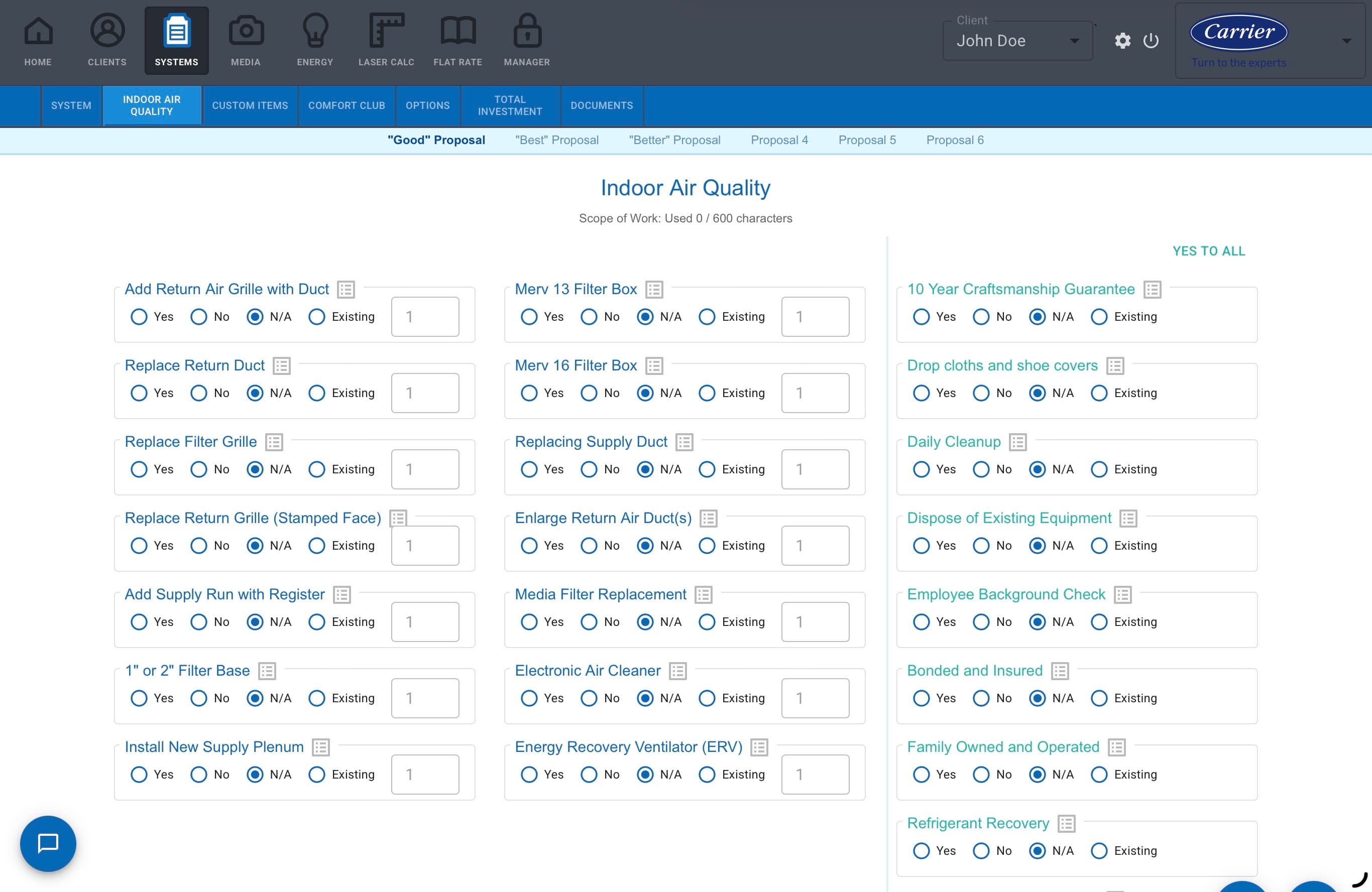Select No for Family Owned and Operated
This screenshot has width=1372, height=892.
point(981,775)
